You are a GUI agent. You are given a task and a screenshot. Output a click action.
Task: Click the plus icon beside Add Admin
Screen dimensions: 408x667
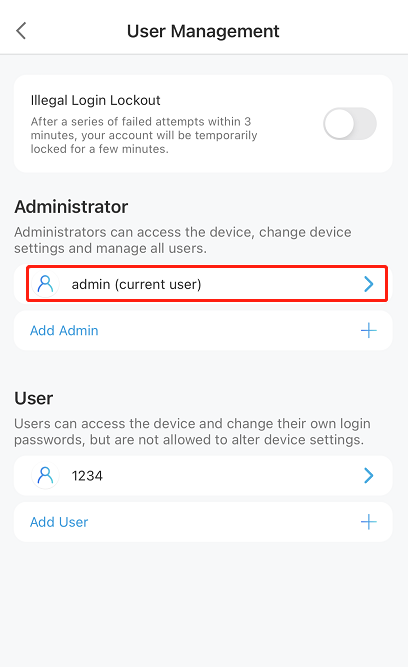(x=368, y=331)
